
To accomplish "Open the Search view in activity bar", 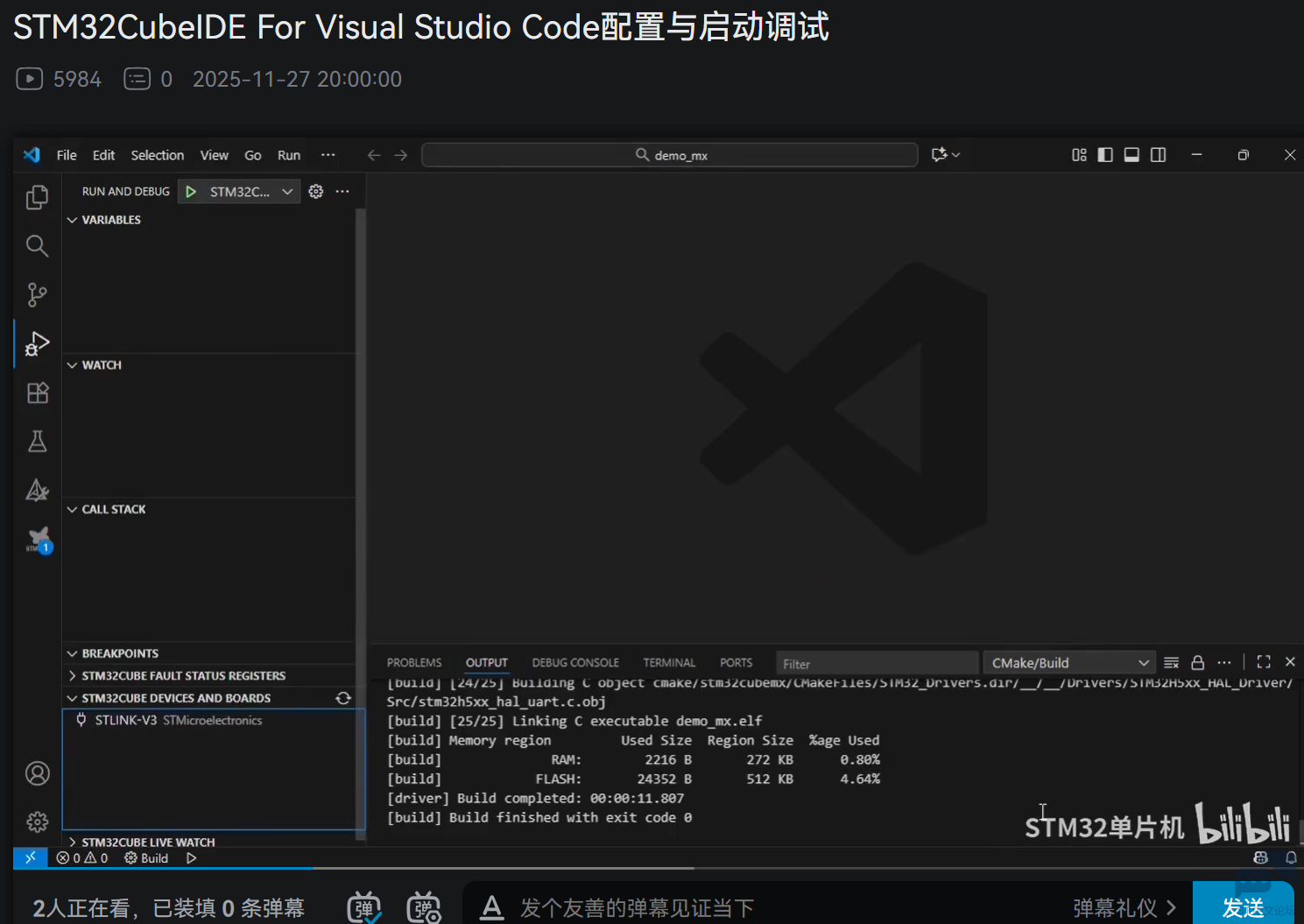I will 37,246.
